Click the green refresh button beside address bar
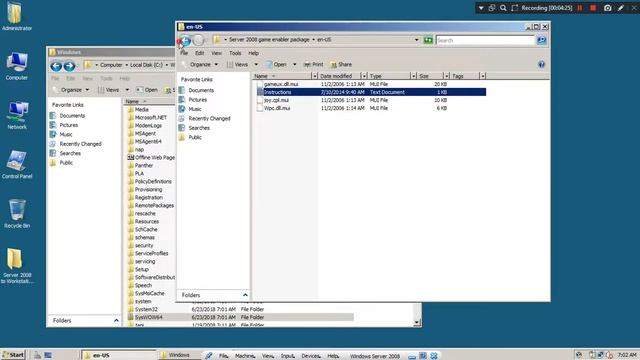Screen dimensions: 640x360 428,40
